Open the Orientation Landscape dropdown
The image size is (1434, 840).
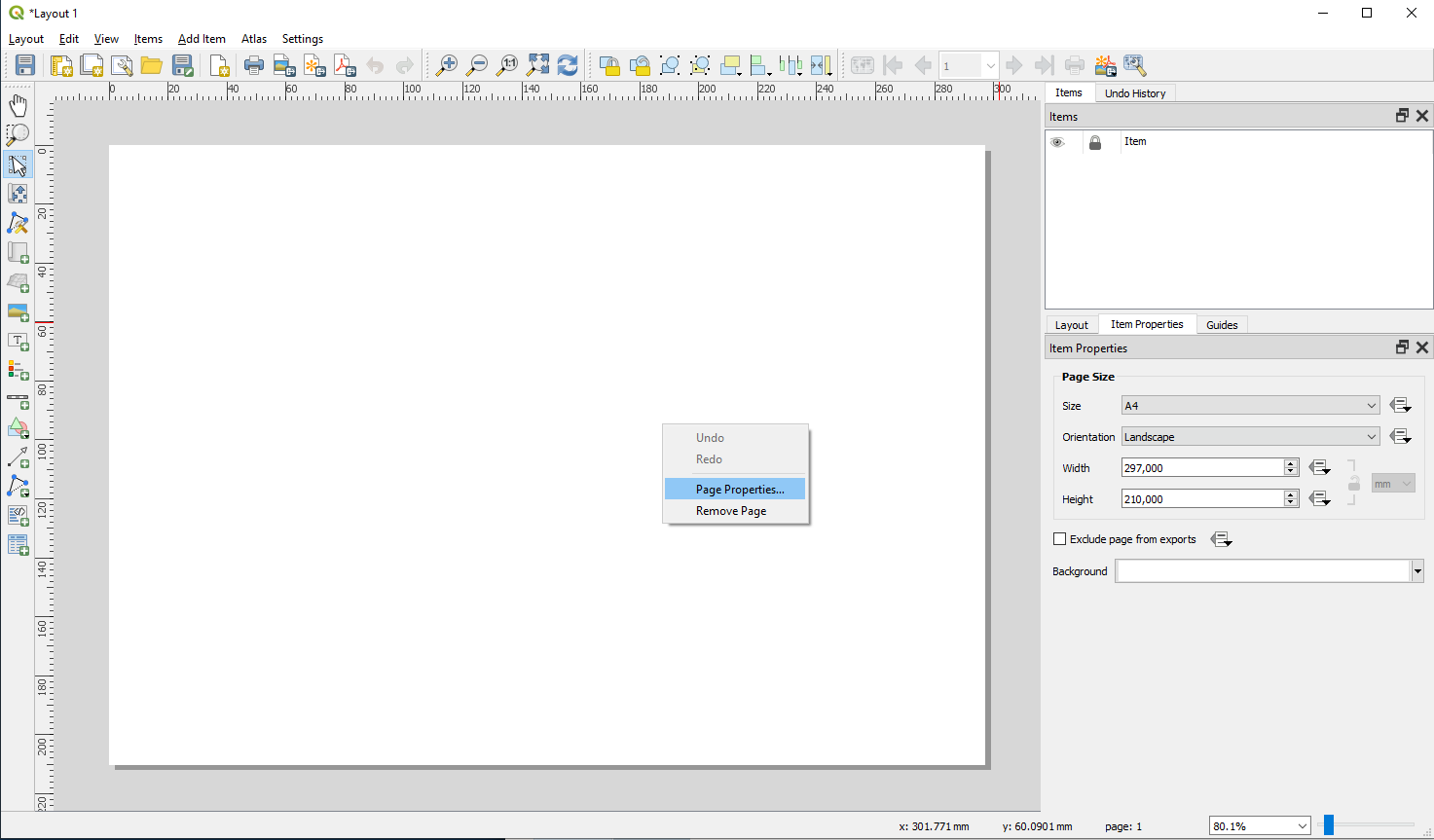1250,437
